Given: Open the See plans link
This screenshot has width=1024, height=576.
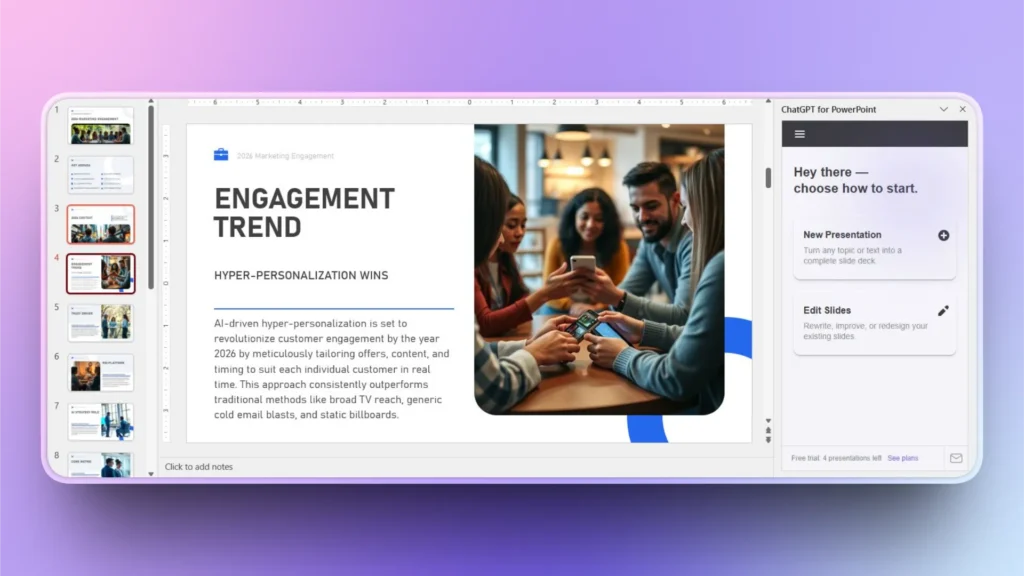Looking at the screenshot, I should [902, 457].
